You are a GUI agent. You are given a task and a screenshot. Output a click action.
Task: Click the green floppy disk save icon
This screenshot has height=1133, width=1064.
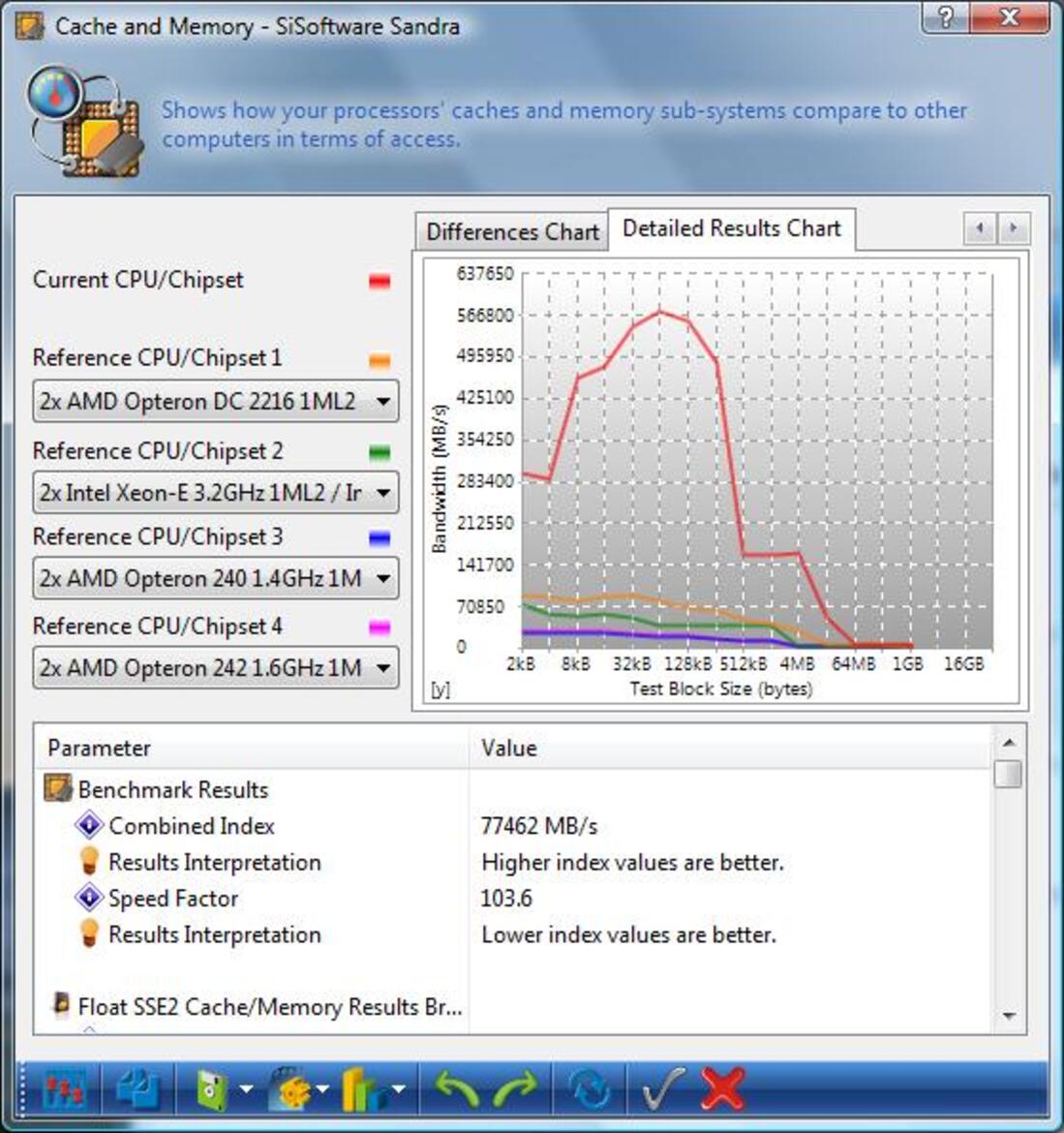212,1088
